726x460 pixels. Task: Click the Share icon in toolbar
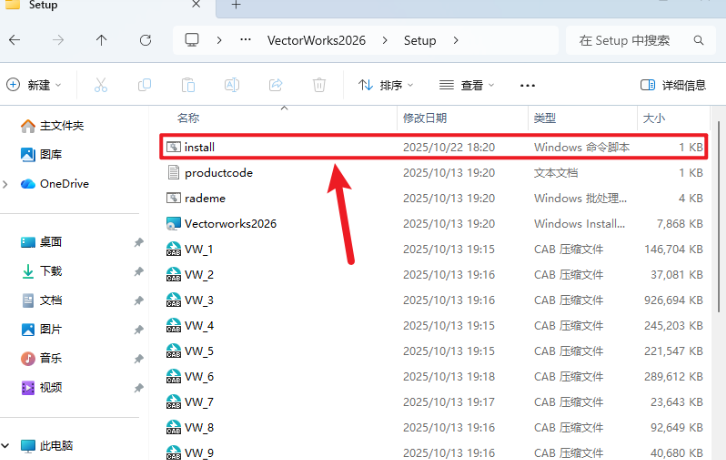tap(276, 85)
